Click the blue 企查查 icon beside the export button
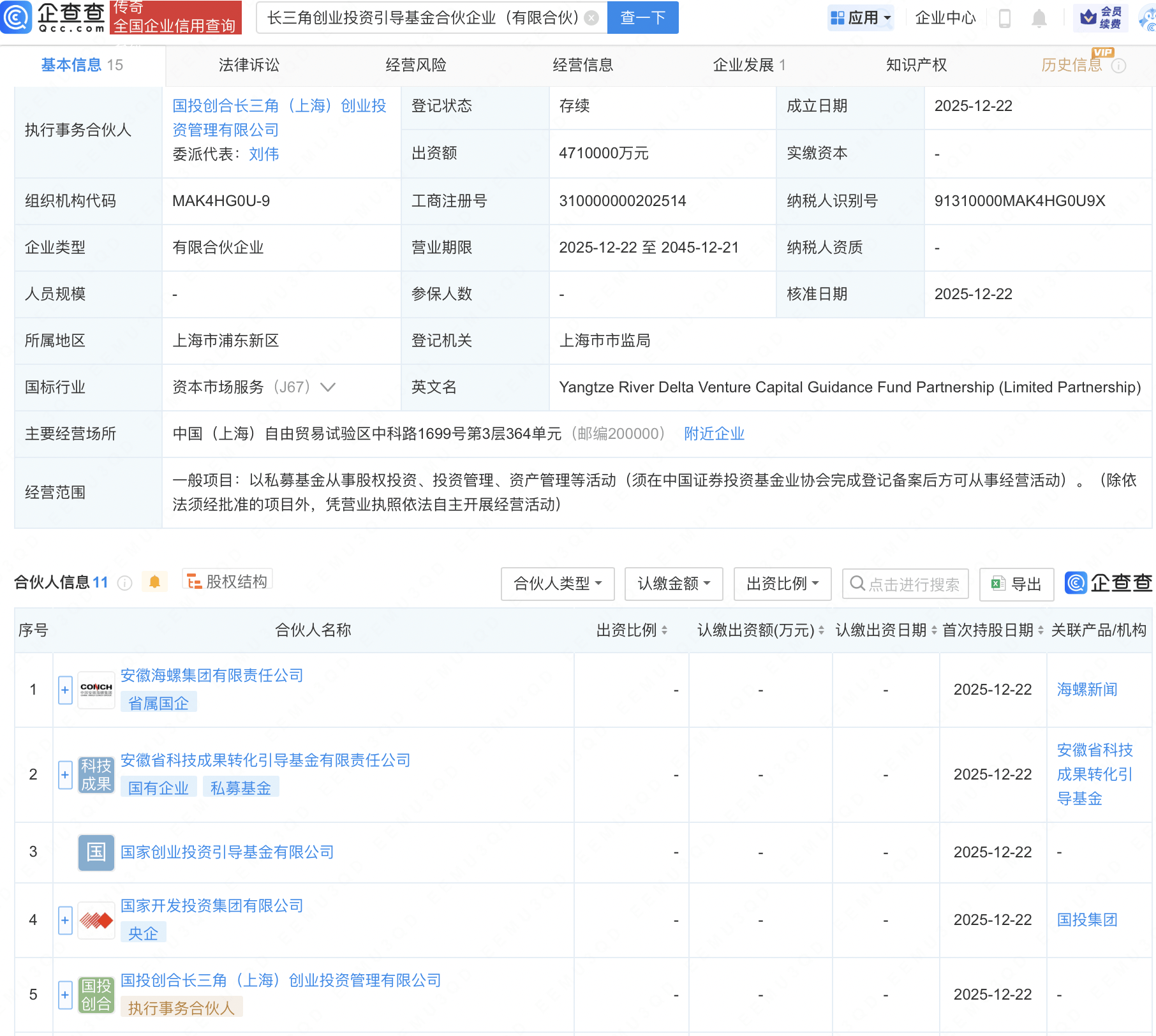The image size is (1156, 1036). [x=1076, y=583]
